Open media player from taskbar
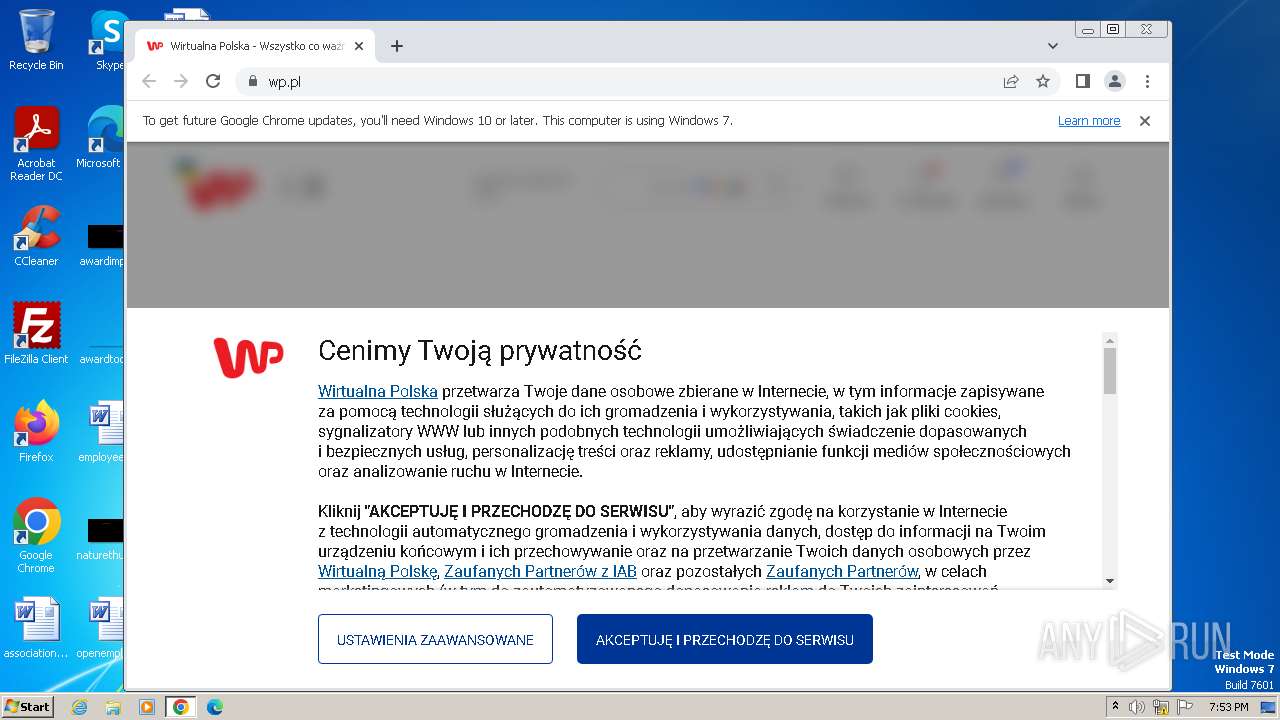 [x=147, y=707]
